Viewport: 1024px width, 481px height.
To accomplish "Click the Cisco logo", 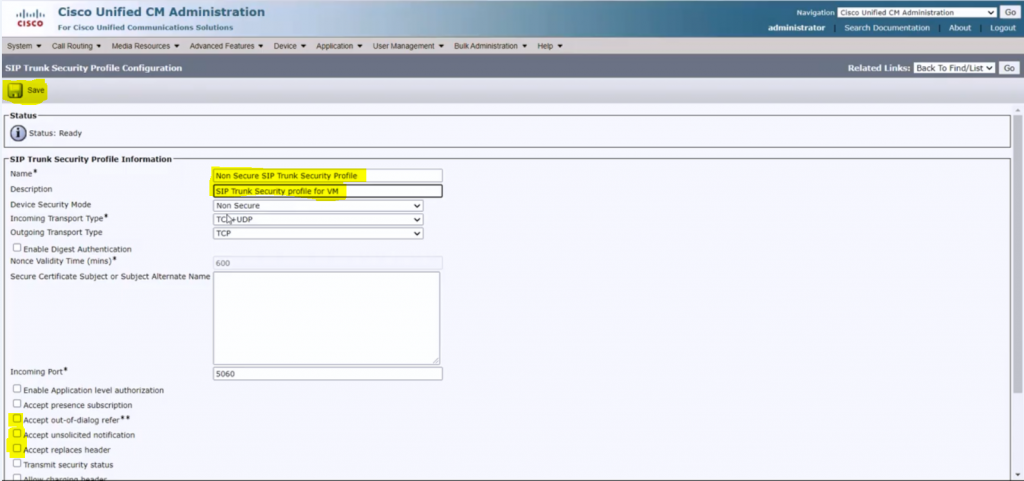I will tap(30, 18).
